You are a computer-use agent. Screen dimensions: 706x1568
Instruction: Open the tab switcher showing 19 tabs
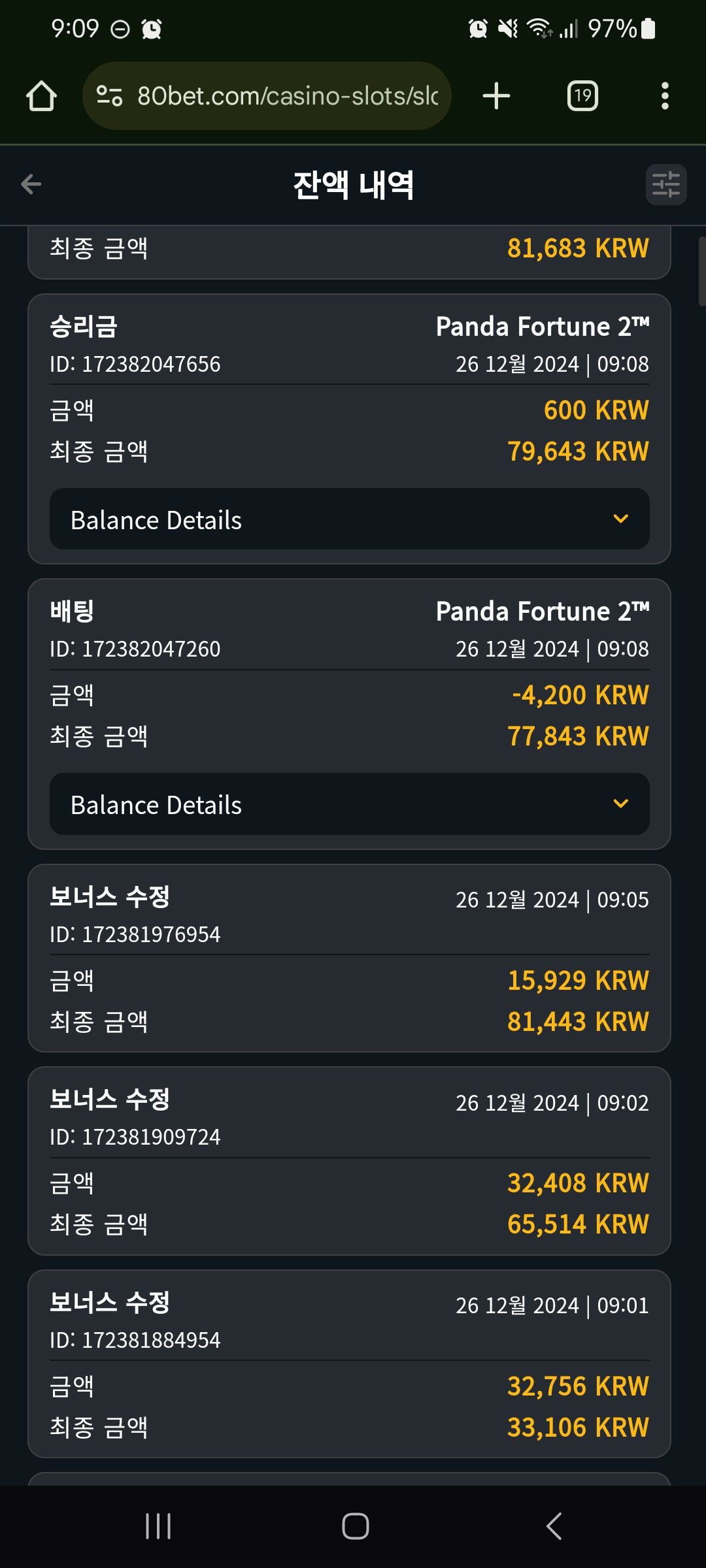(x=582, y=96)
